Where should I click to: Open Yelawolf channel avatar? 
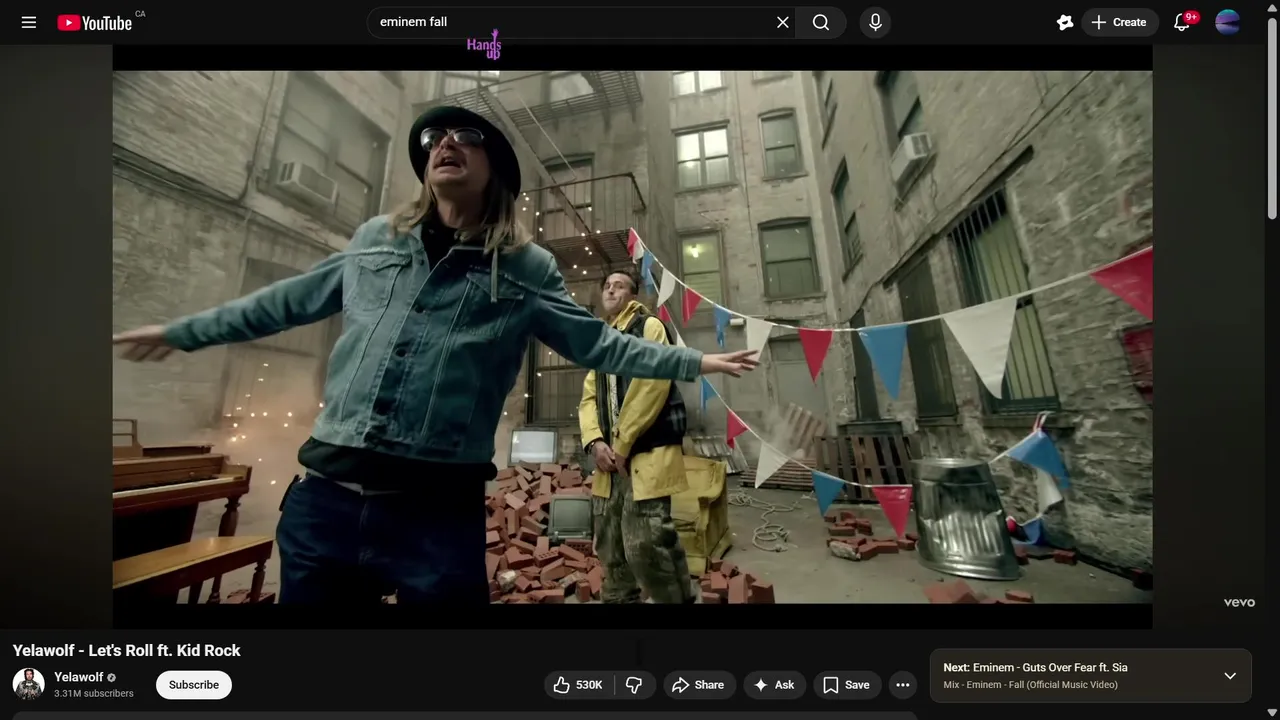tap(29, 685)
